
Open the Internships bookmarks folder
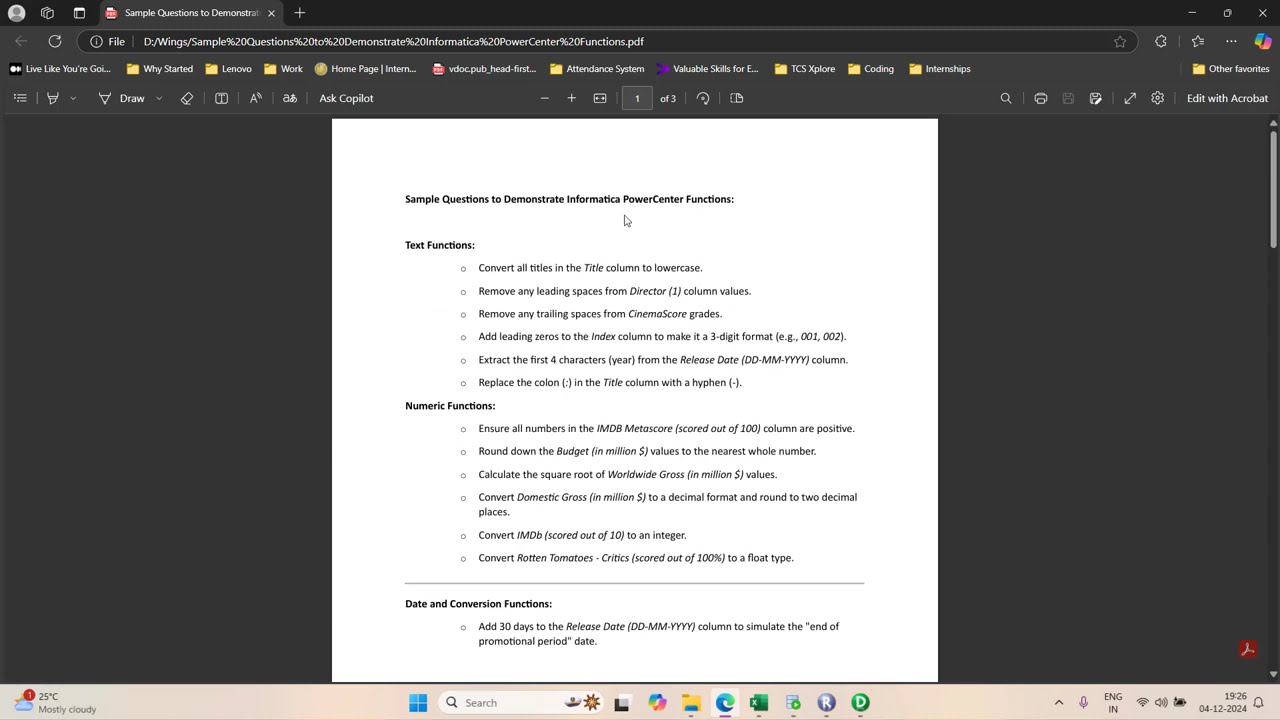coord(940,69)
